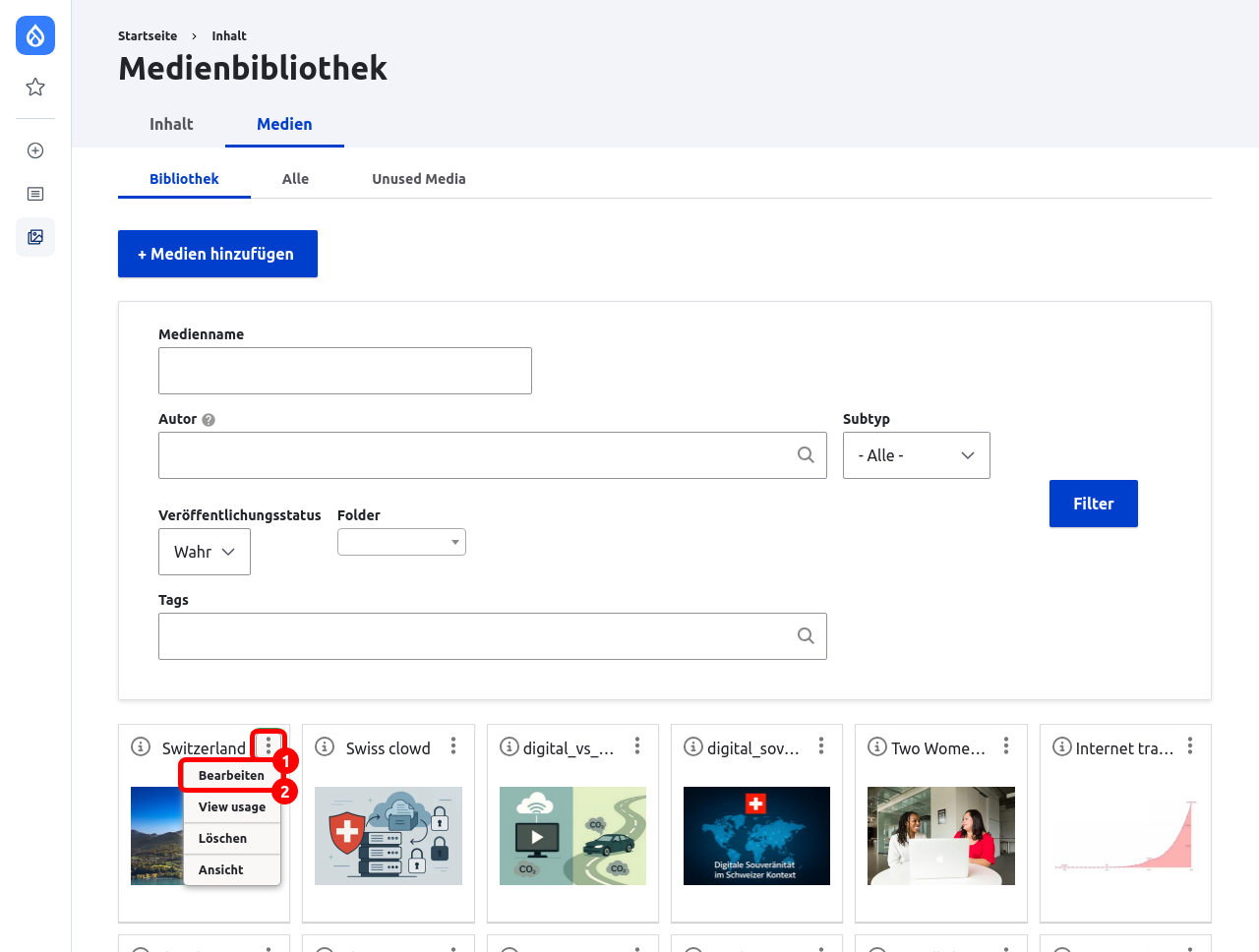Click the search icon in Autor field

806,454
